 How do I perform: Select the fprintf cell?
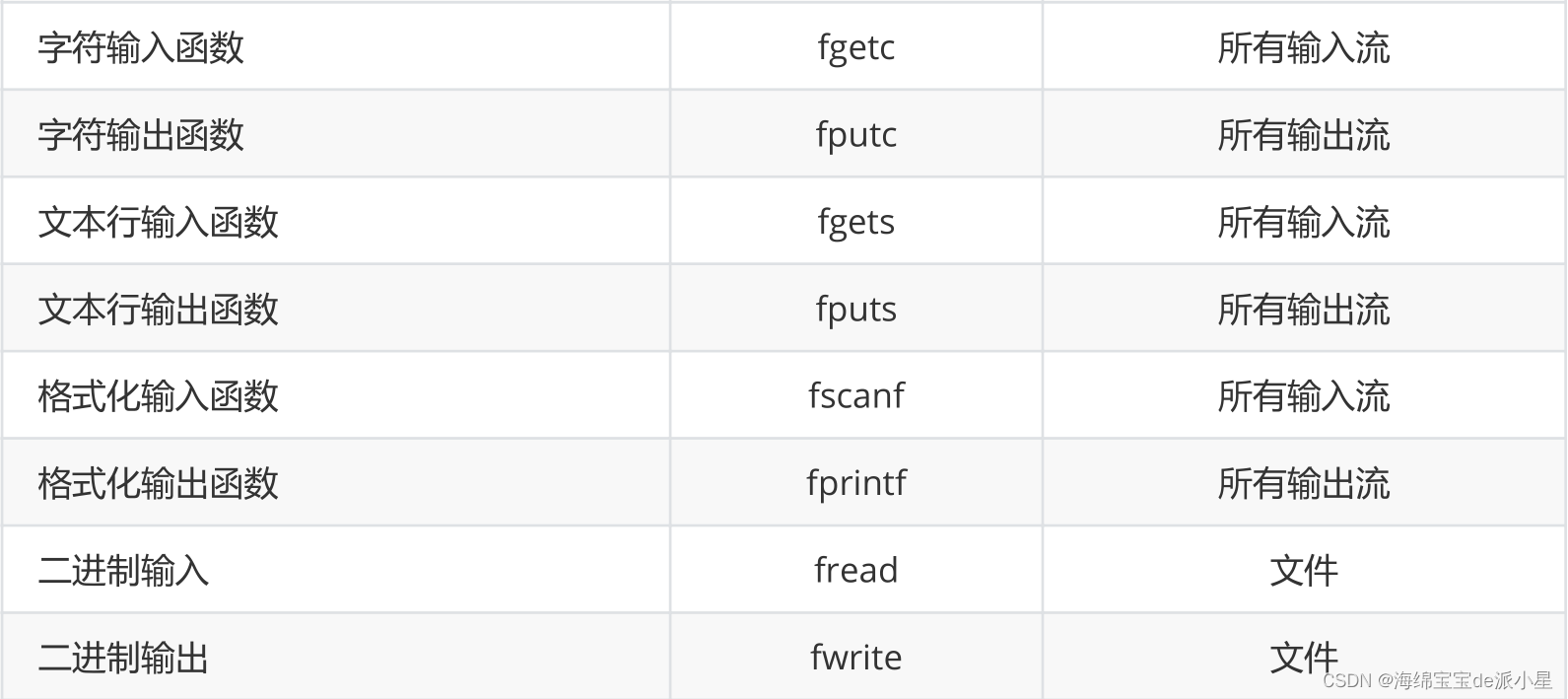(x=855, y=483)
